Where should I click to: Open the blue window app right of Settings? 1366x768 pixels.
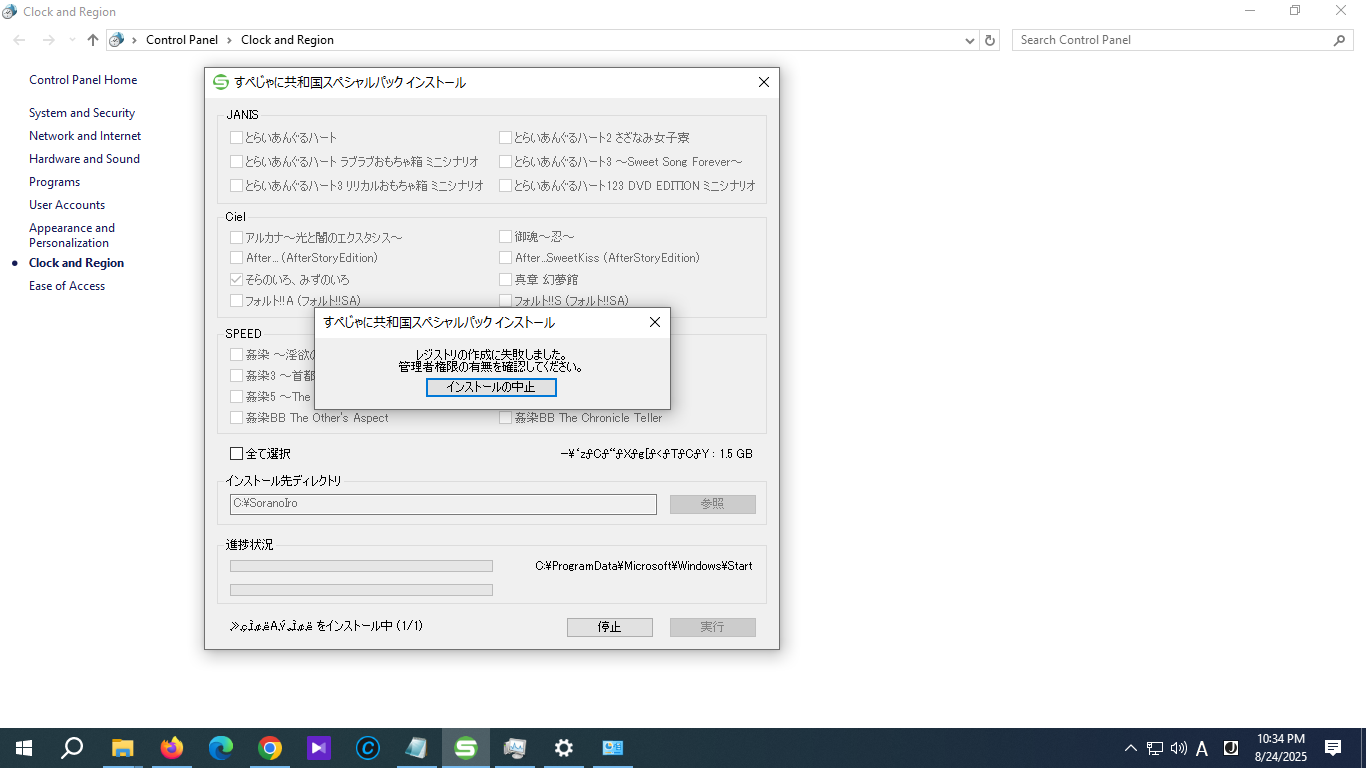(613, 748)
